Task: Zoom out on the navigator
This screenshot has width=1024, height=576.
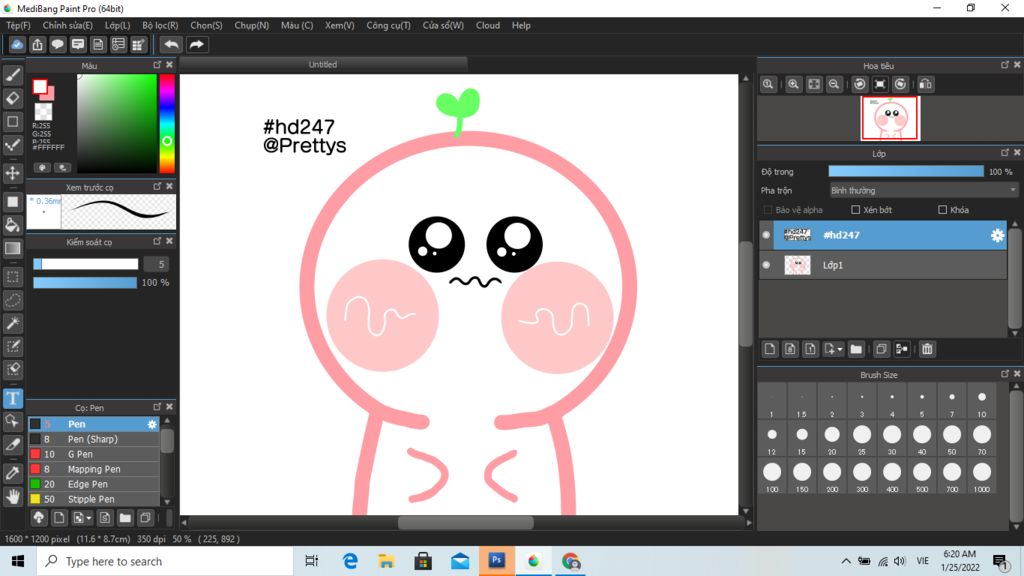Action: [834, 84]
